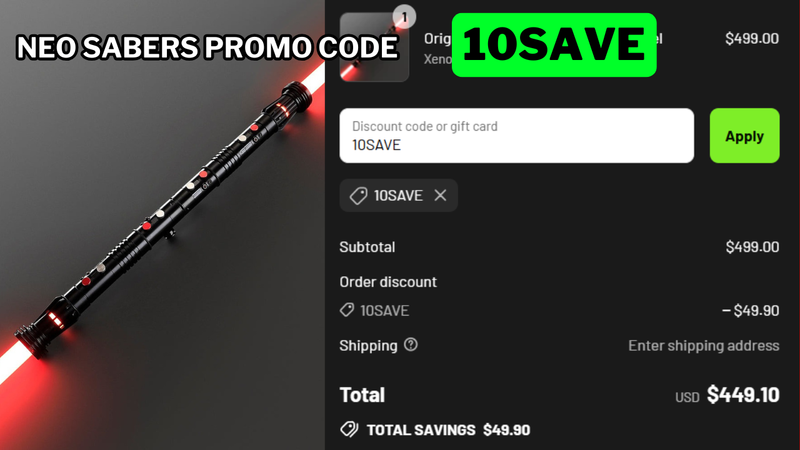
Task: Click the lightsaber product thumbnail
Action: (x=374, y=47)
